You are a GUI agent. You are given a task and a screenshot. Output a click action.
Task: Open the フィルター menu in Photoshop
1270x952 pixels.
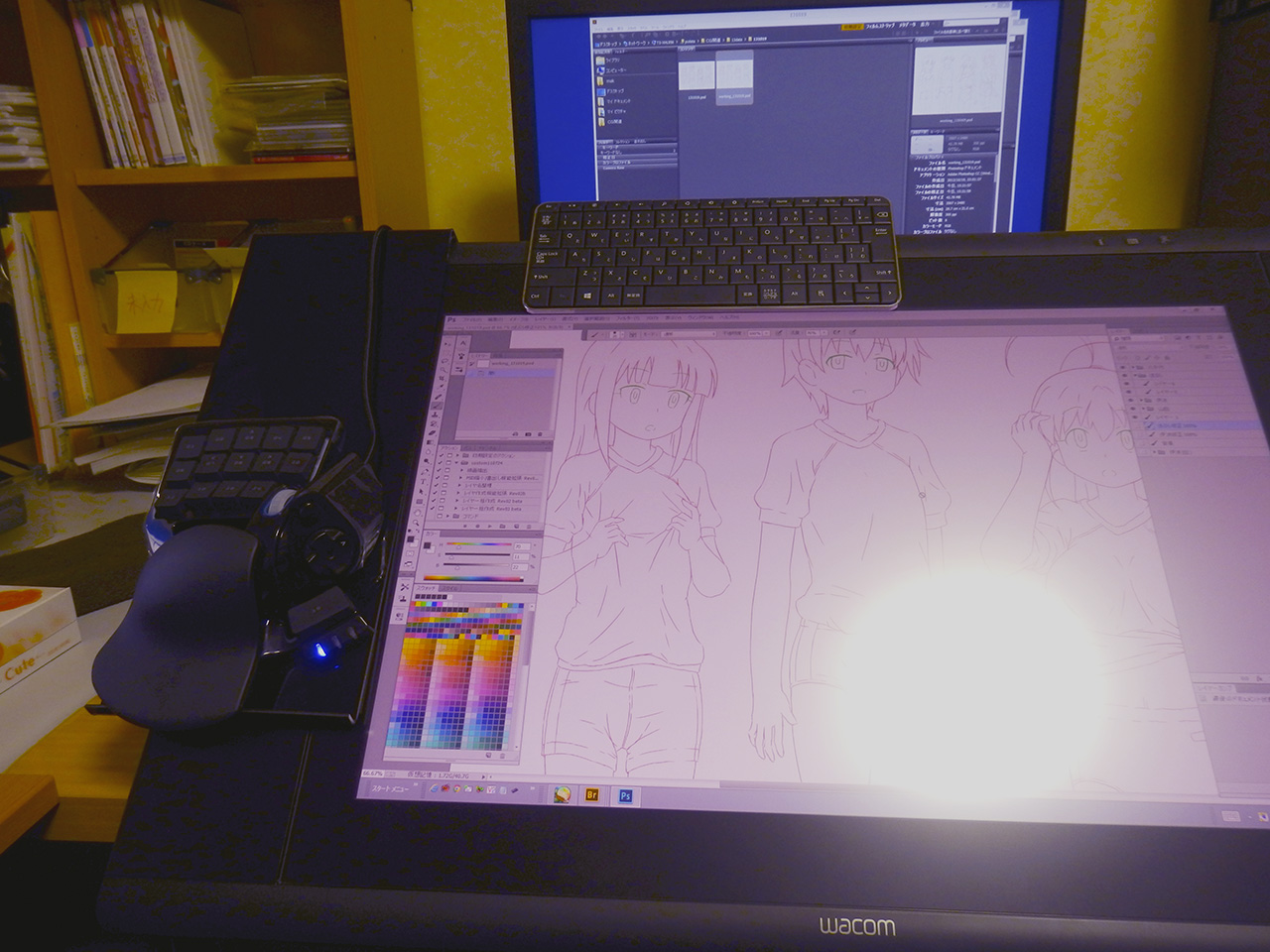point(628,318)
